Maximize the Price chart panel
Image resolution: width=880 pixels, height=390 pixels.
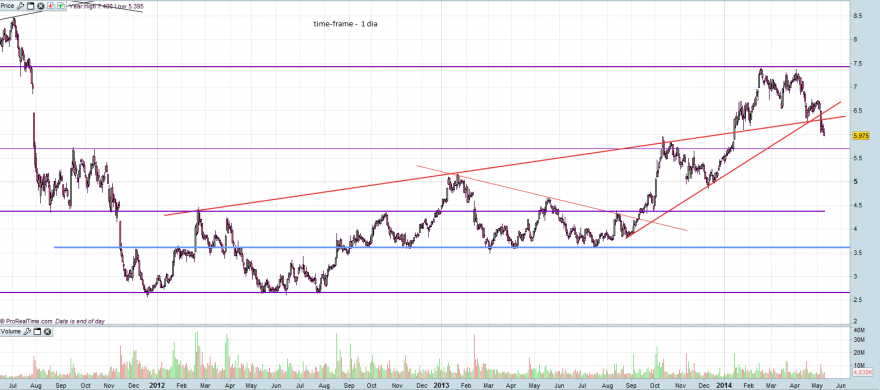pyautogui.click(x=30, y=6)
